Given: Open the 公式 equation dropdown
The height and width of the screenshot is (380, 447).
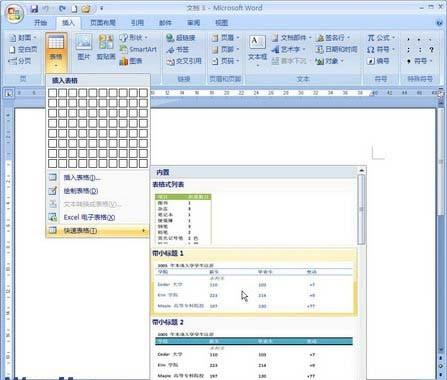Looking at the screenshot, I should (x=381, y=38).
